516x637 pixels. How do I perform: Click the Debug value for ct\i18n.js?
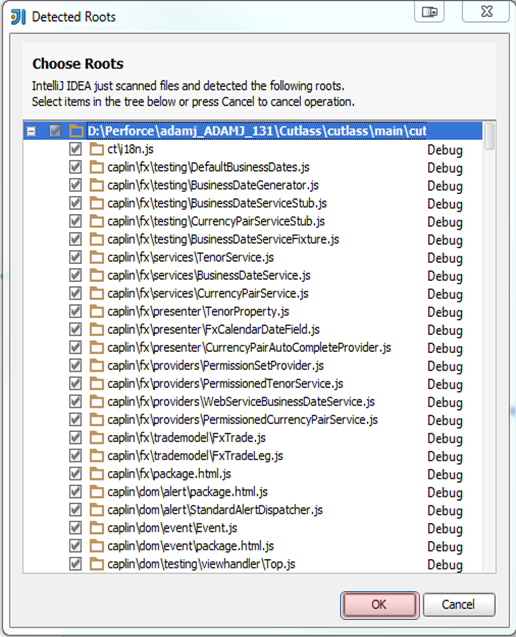point(445,150)
